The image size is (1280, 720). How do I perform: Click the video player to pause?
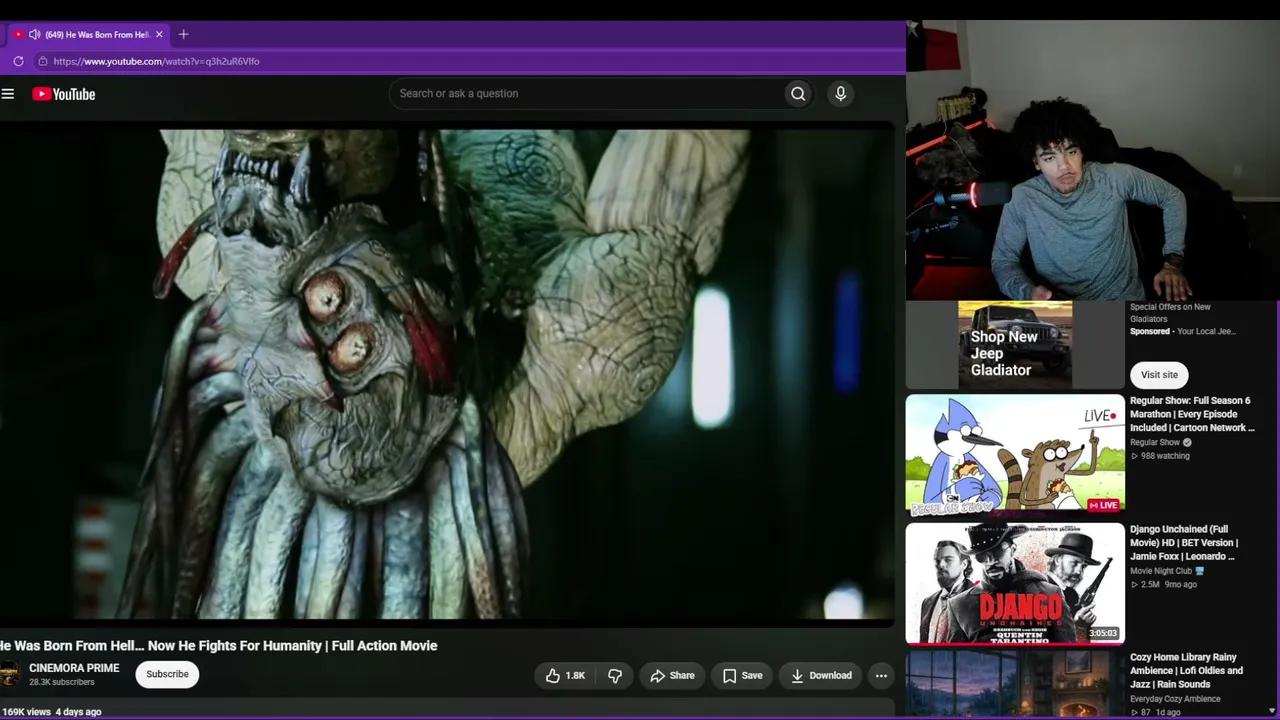coord(447,375)
